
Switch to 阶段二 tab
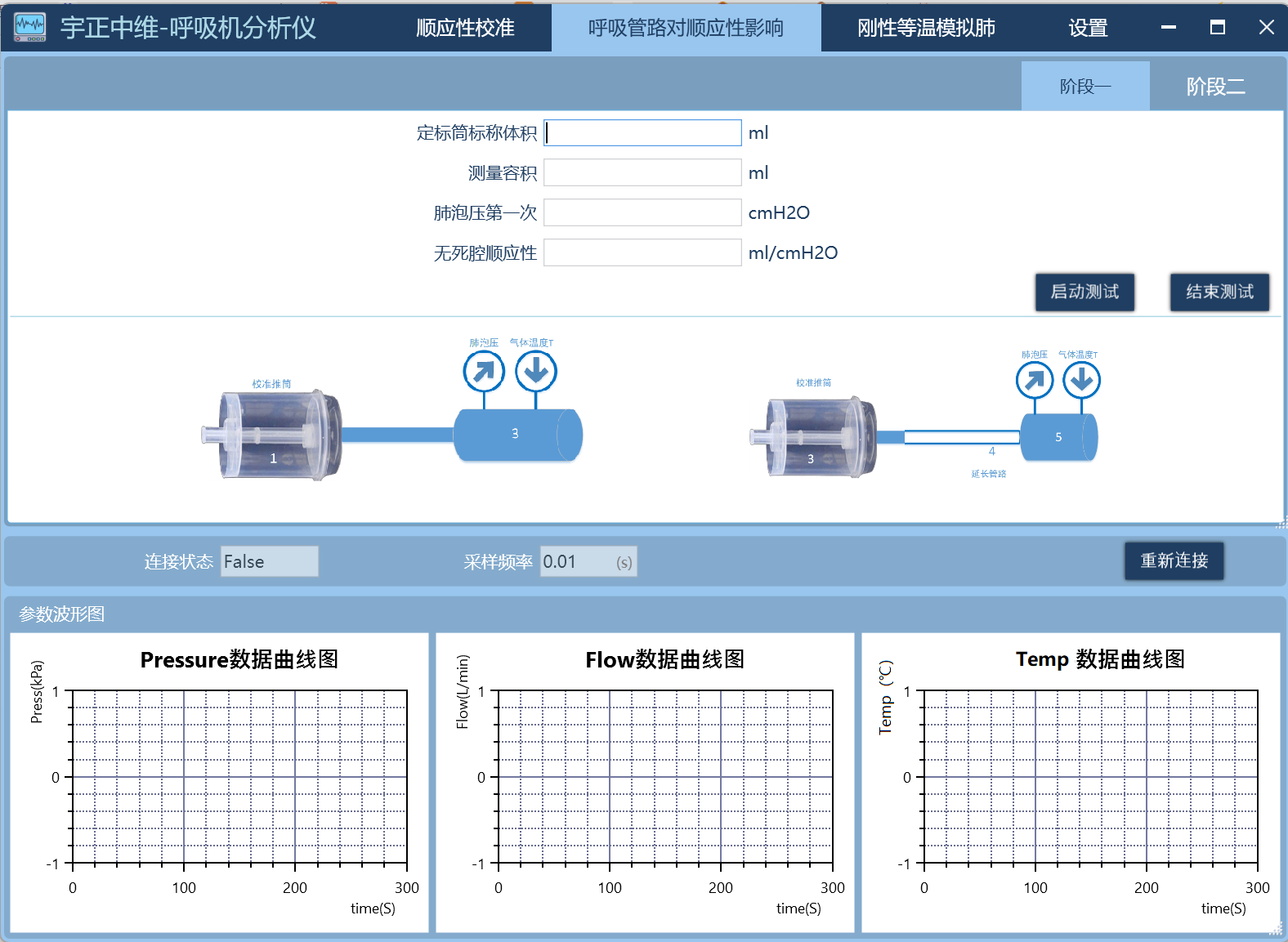[x=1215, y=87]
